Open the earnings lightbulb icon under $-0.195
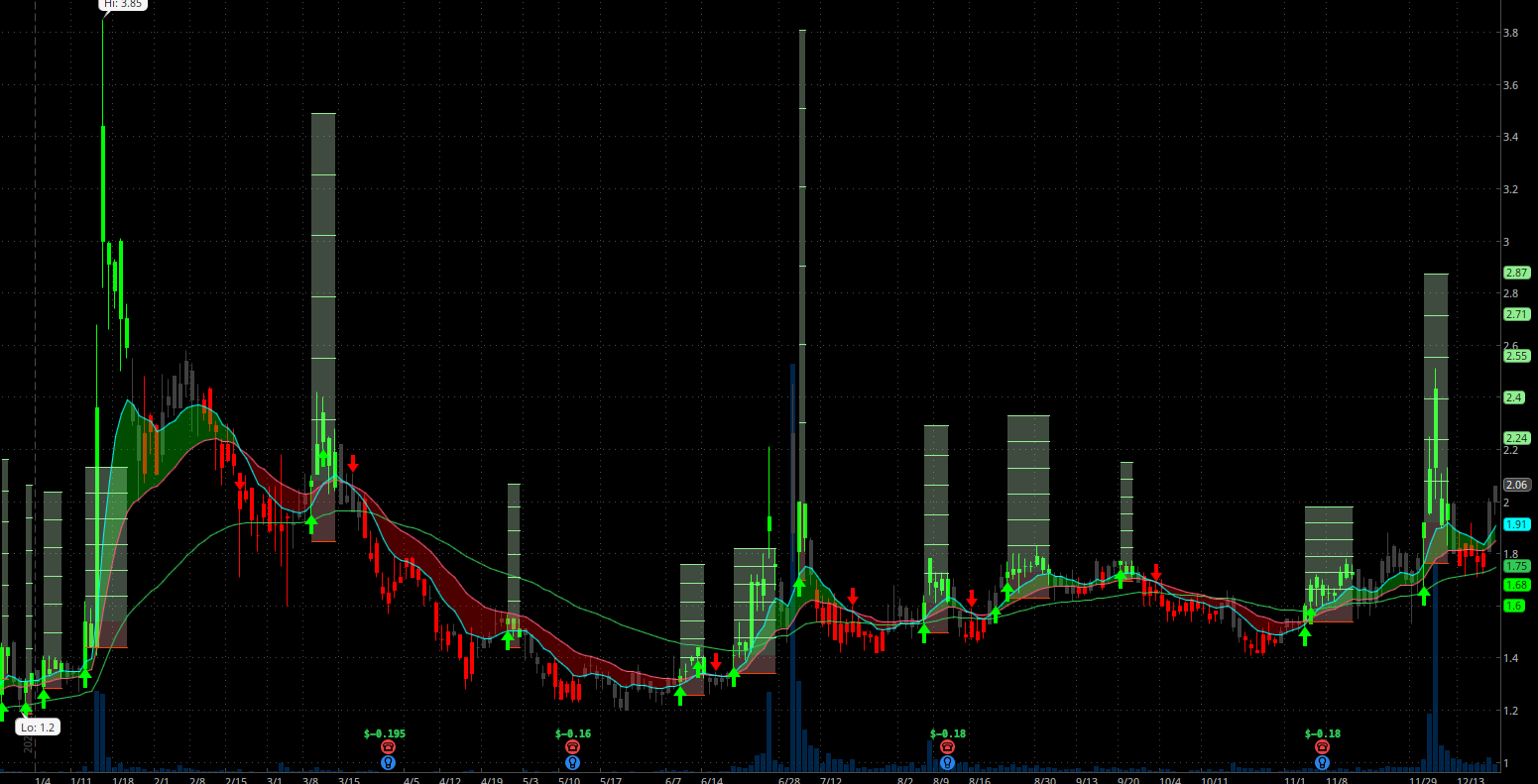 pyautogui.click(x=388, y=763)
